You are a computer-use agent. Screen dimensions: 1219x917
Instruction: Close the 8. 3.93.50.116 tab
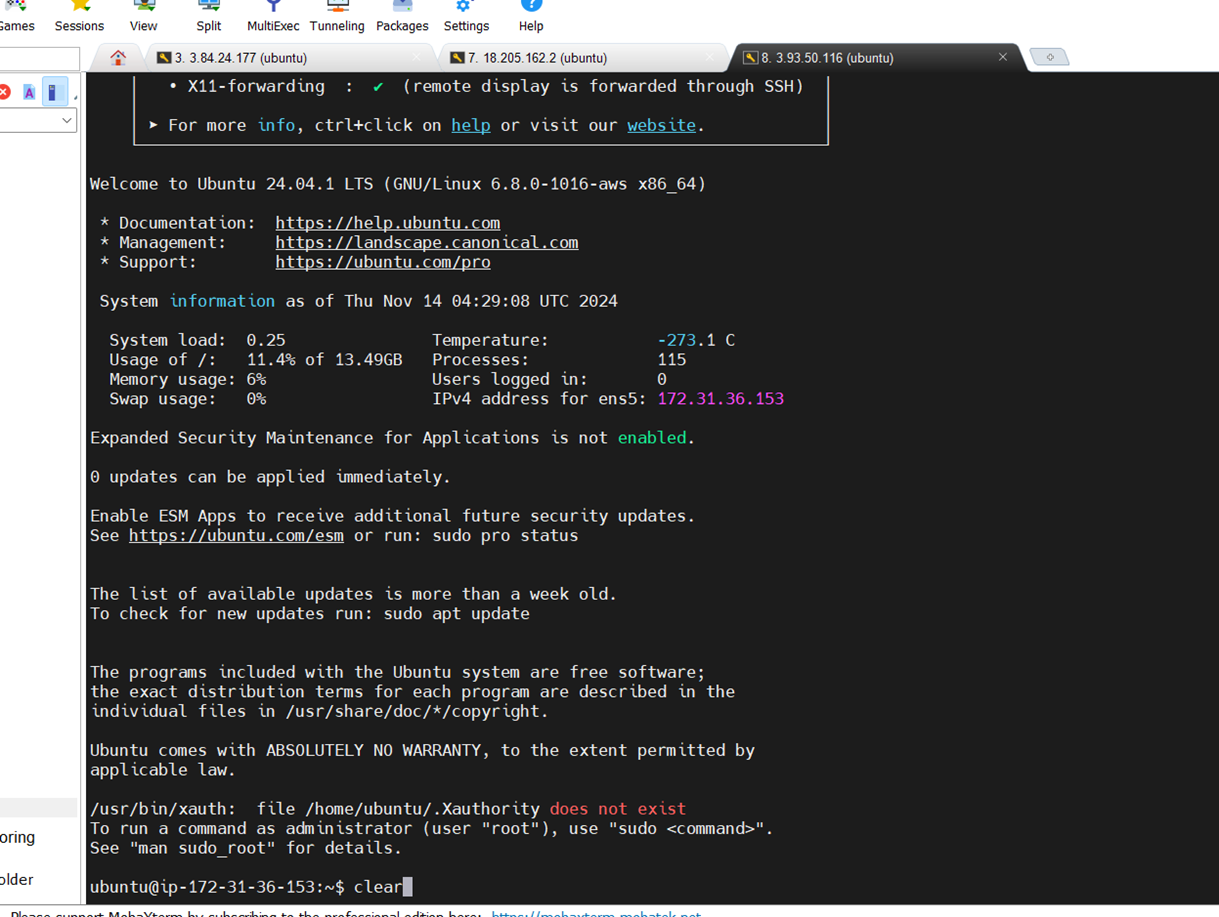tap(1002, 57)
